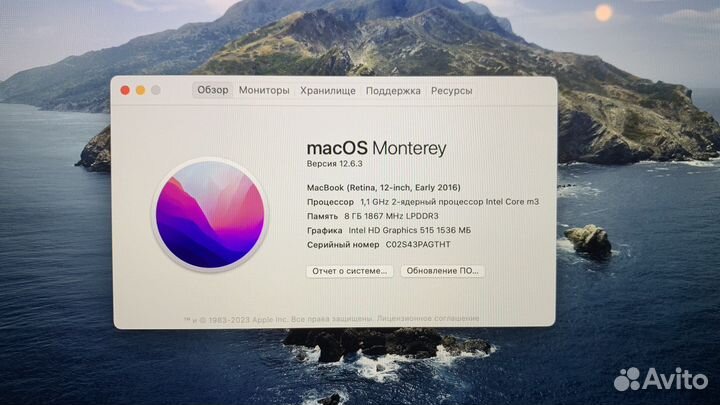Switch to the Обзор tab
The width and height of the screenshot is (720, 405).
213,90
